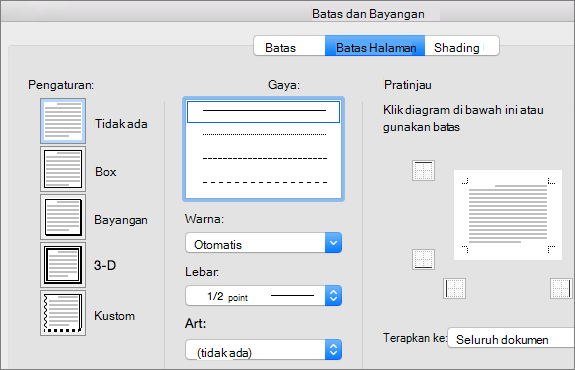Select the 'Tidak ada' border setting icon

tap(63, 121)
